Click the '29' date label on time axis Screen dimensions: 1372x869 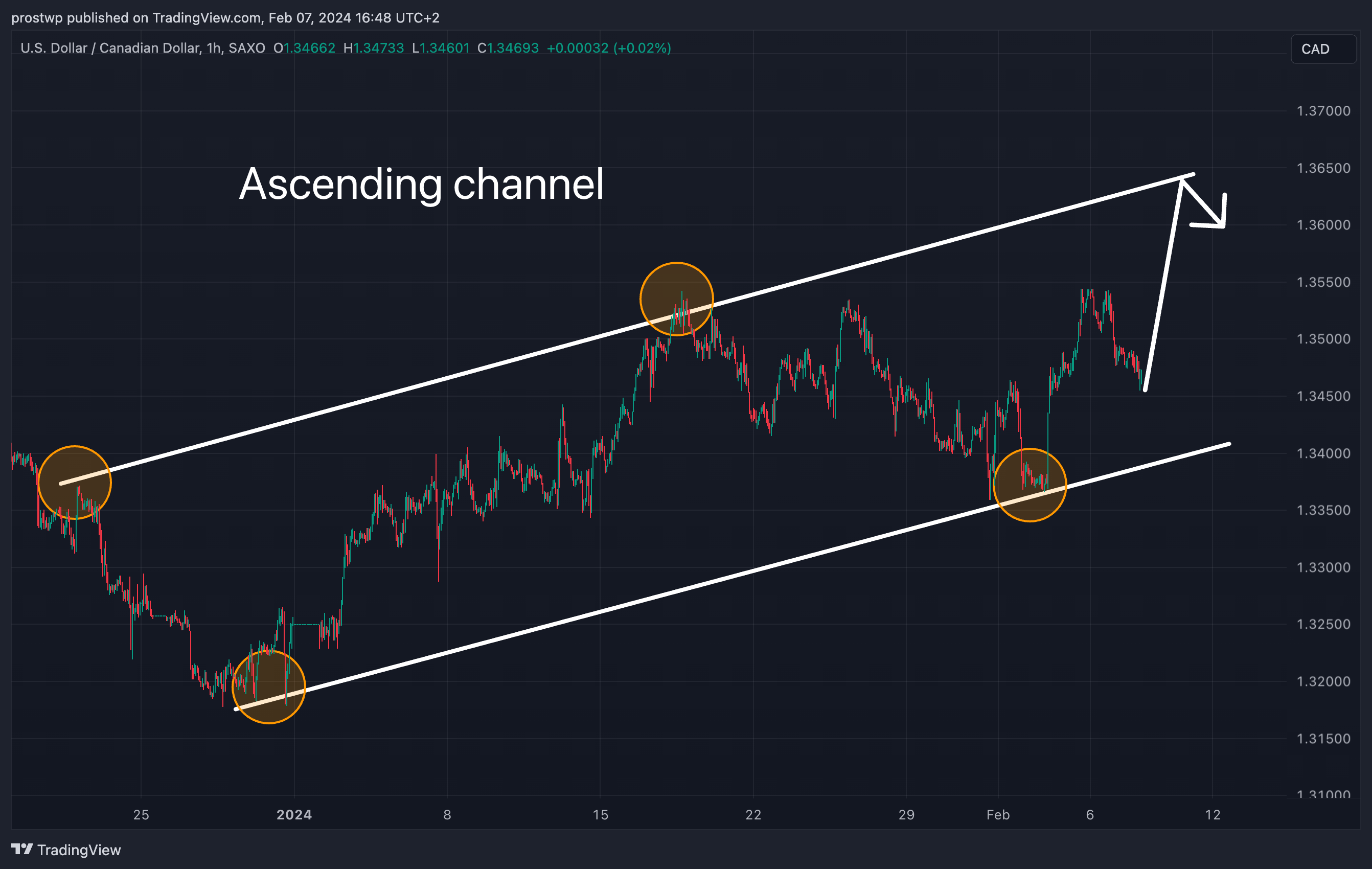906,815
